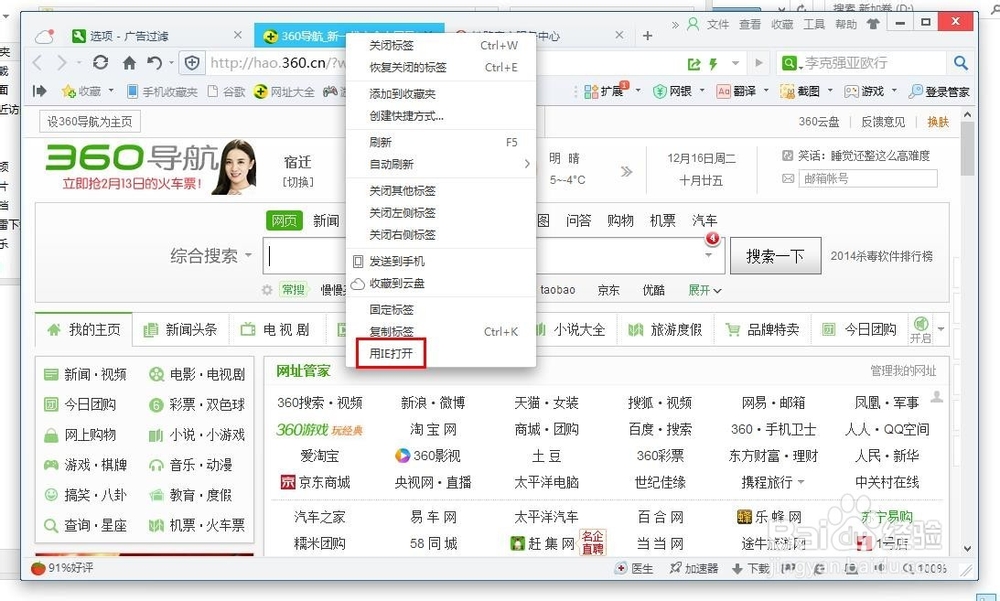Click the 截图 screenshot tool
1000x601 pixels.
[x=800, y=91]
